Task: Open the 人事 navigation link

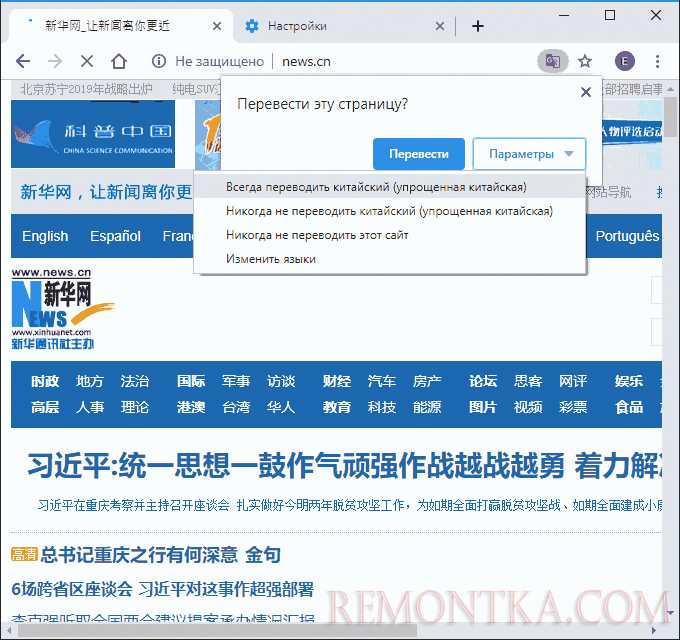Action: click(x=90, y=407)
